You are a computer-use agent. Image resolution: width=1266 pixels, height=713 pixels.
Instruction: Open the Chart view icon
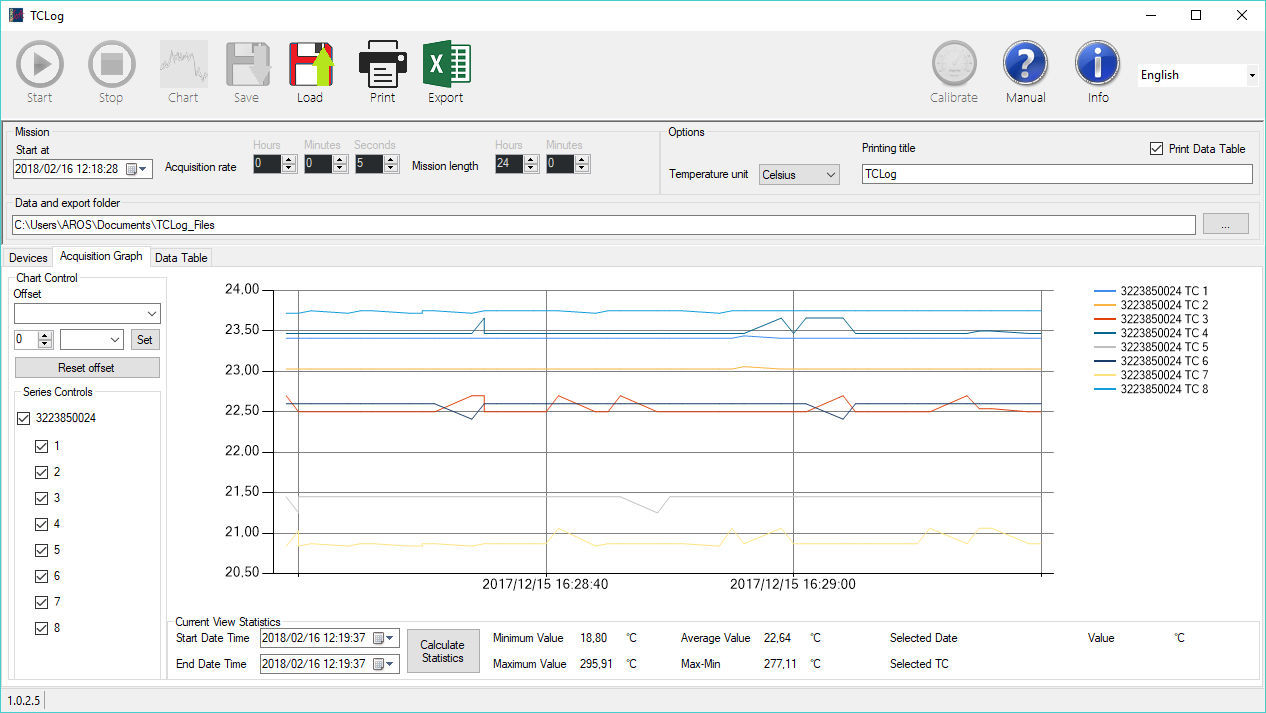(183, 62)
